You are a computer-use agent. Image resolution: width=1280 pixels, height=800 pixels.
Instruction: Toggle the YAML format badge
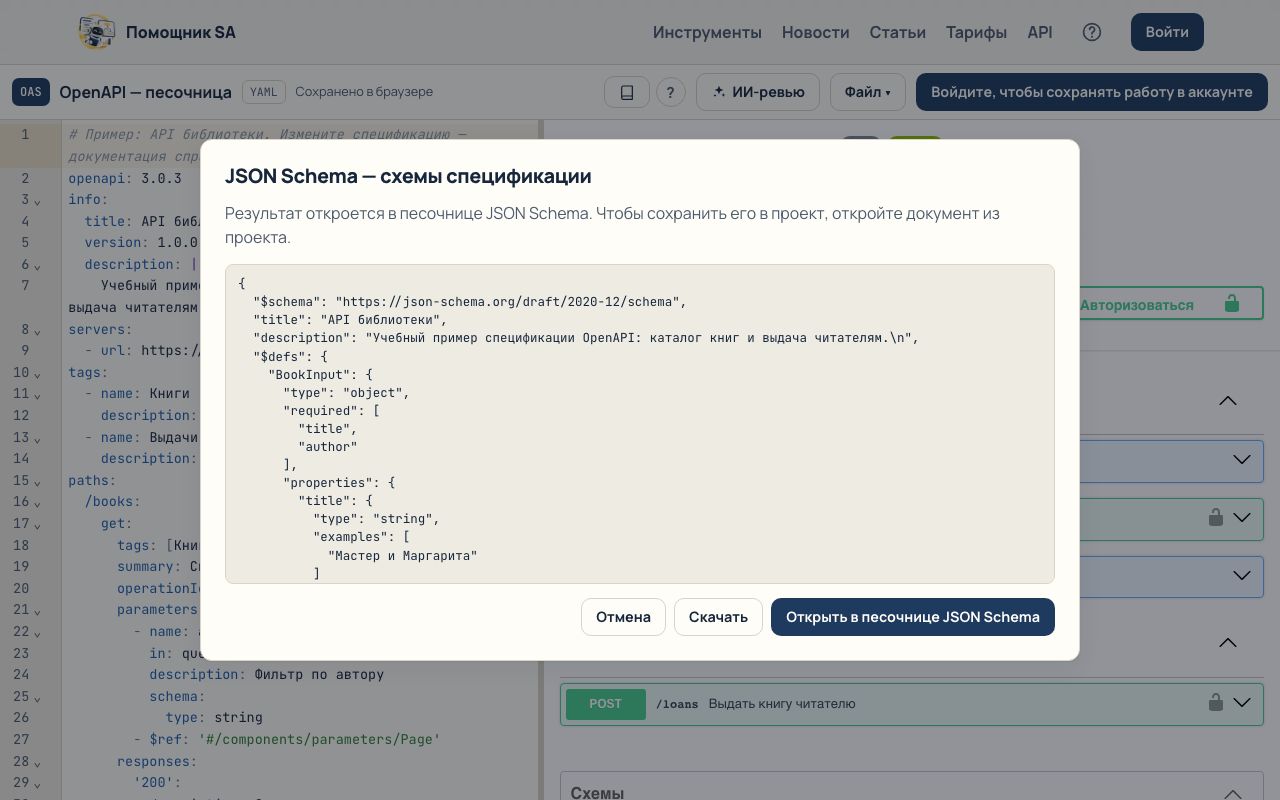(263, 92)
